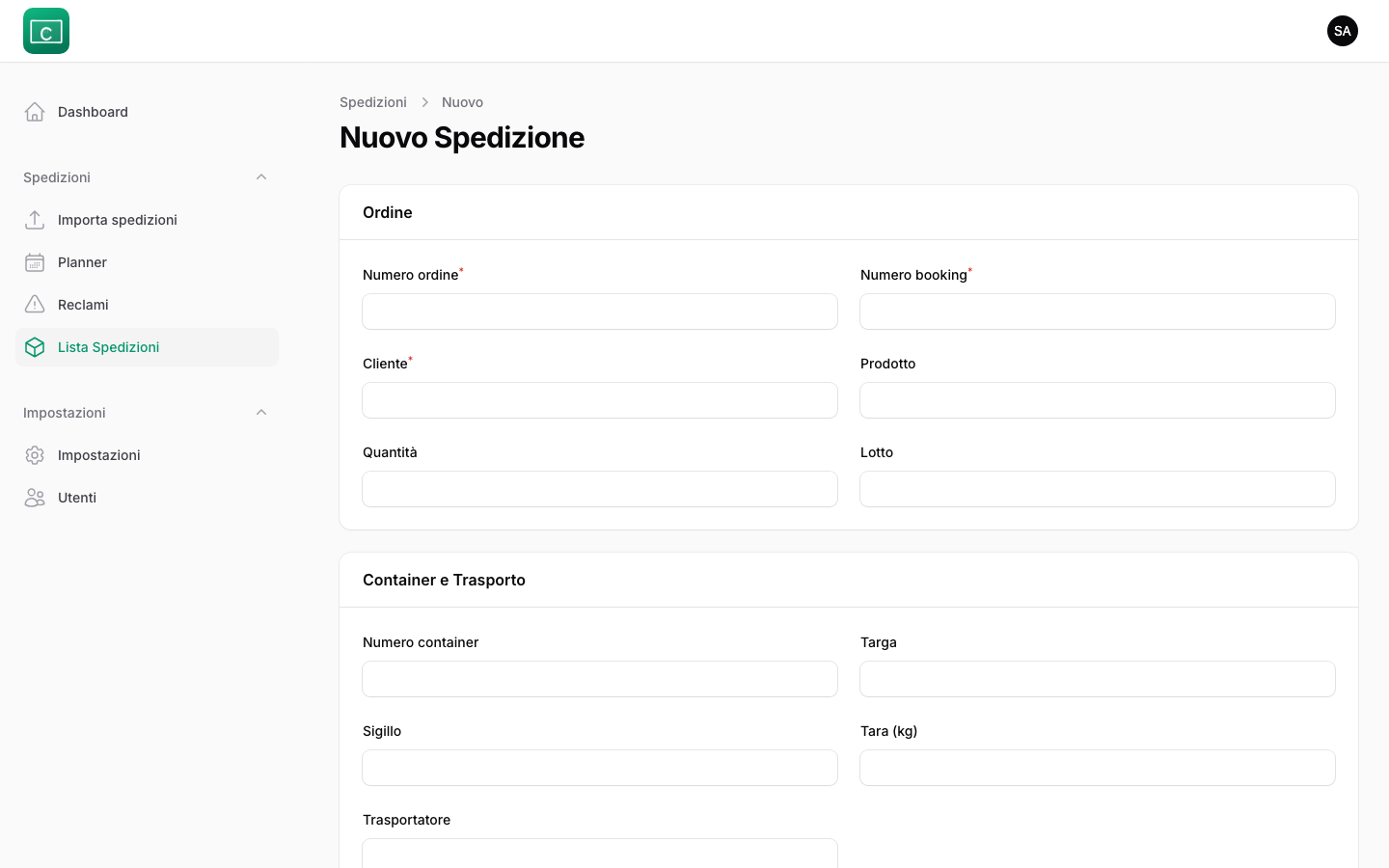Click the Numero ordine input field
This screenshot has height=868, width=1389.
(600, 311)
